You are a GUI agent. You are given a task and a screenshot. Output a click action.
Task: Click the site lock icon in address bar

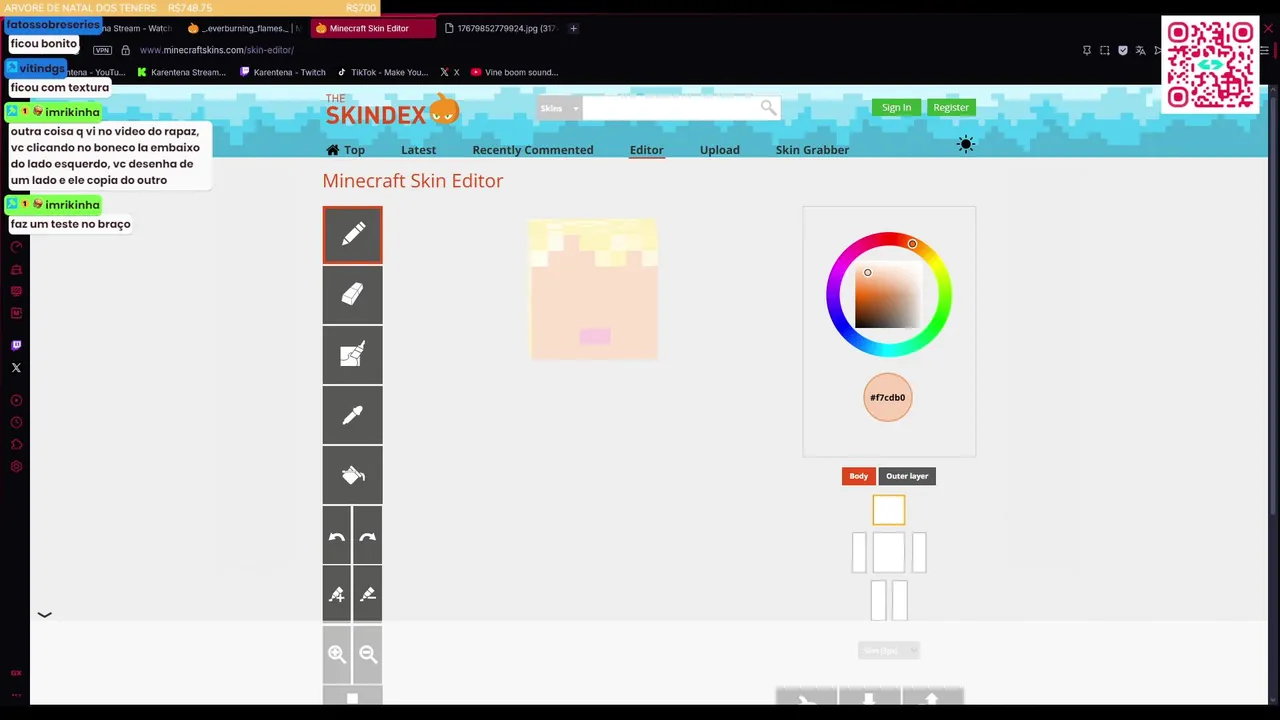tap(125, 50)
